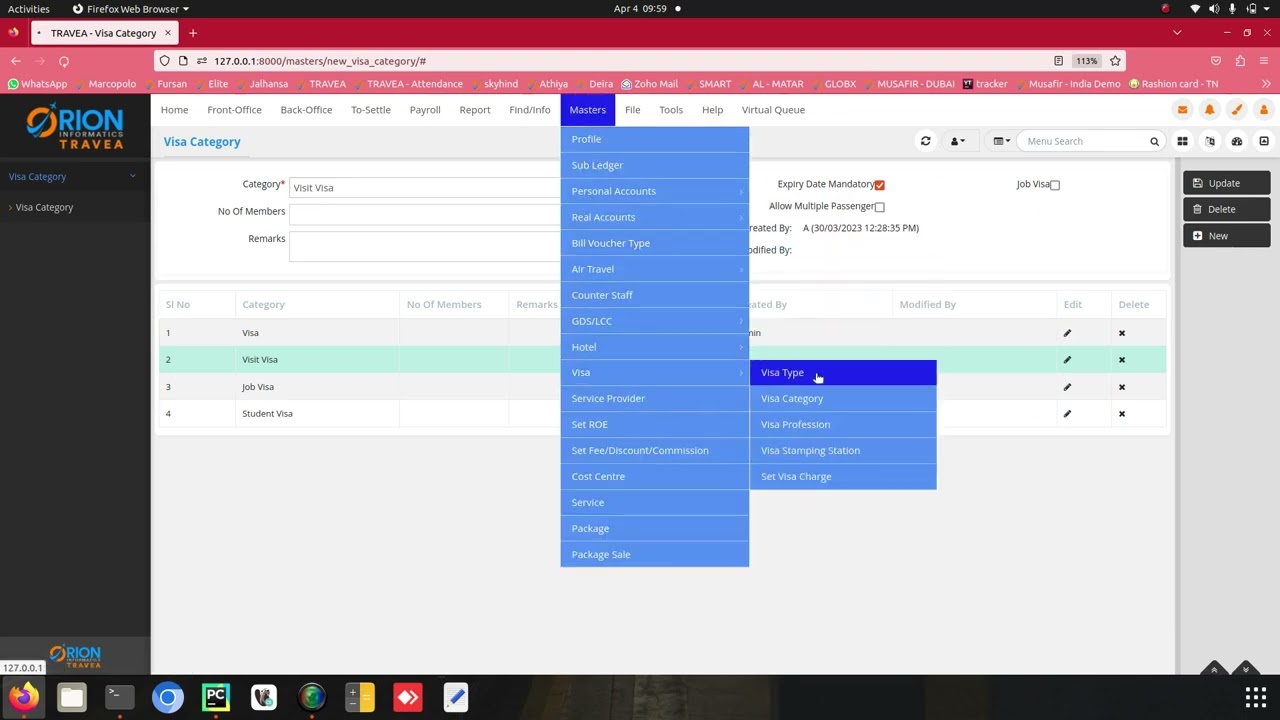Expand the Air Travel submenu
This screenshot has height=720, width=1280.
click(x=655, y=269)
